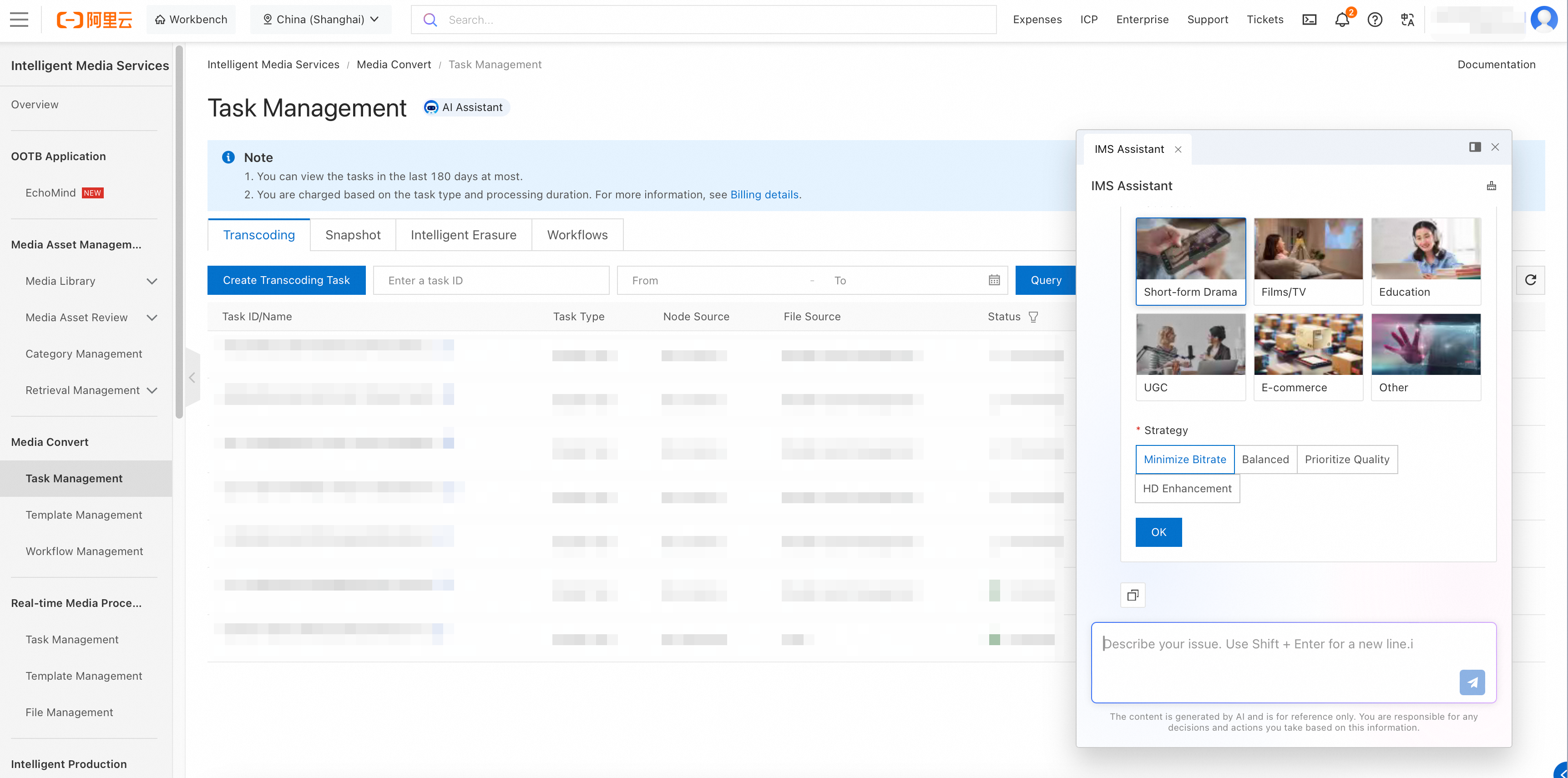
Task: Open the Intelligent Erasure tab
Action: coord(463,235)
